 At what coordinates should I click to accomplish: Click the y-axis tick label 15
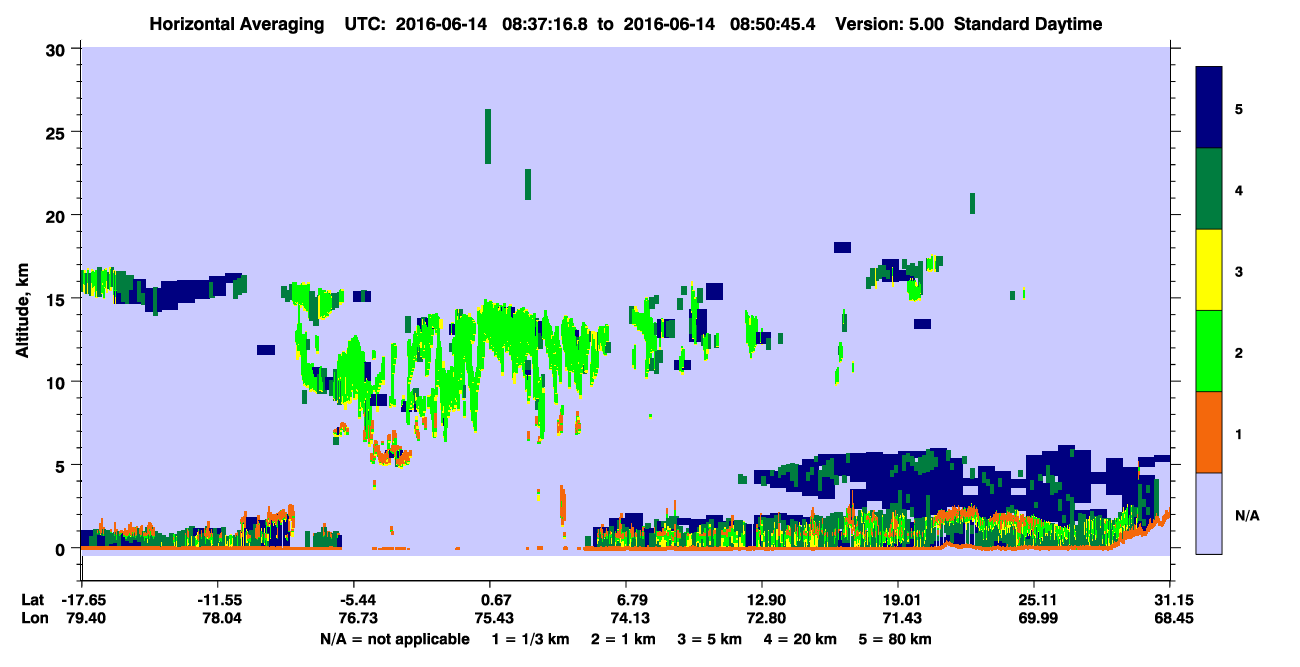(x=57, y=299)
